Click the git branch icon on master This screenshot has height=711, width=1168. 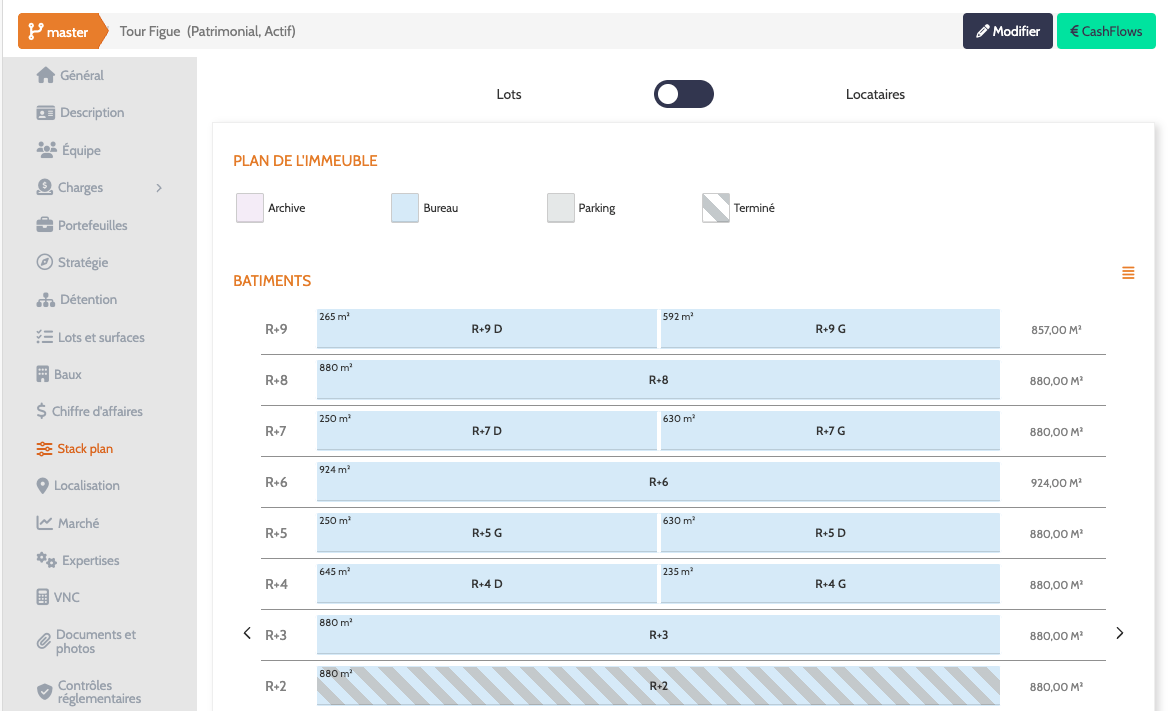pyautogui.click(x=35, y=31)
